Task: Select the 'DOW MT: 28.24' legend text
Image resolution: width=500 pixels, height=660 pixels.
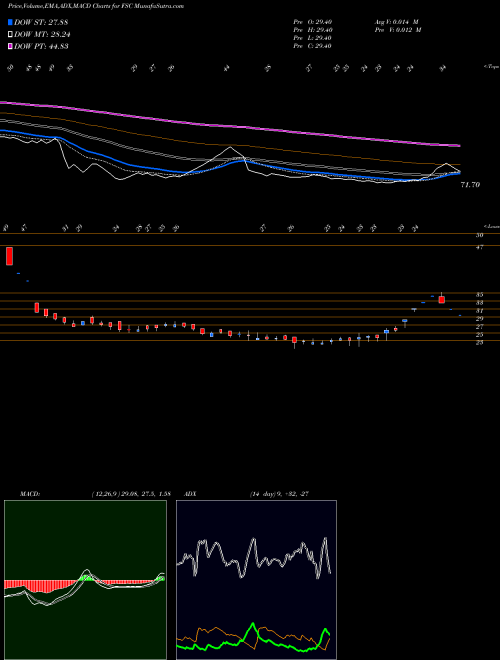Action: 42,35
